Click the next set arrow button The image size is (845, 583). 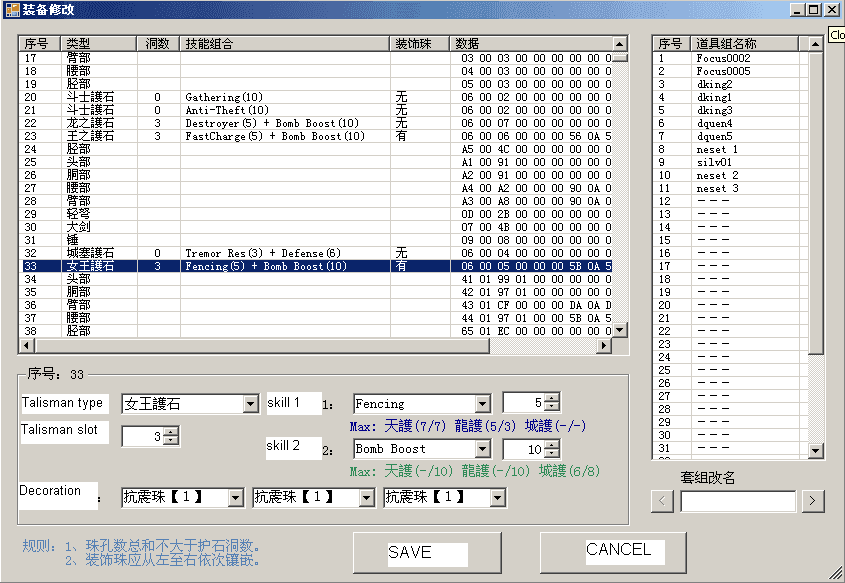coord(813,501)
